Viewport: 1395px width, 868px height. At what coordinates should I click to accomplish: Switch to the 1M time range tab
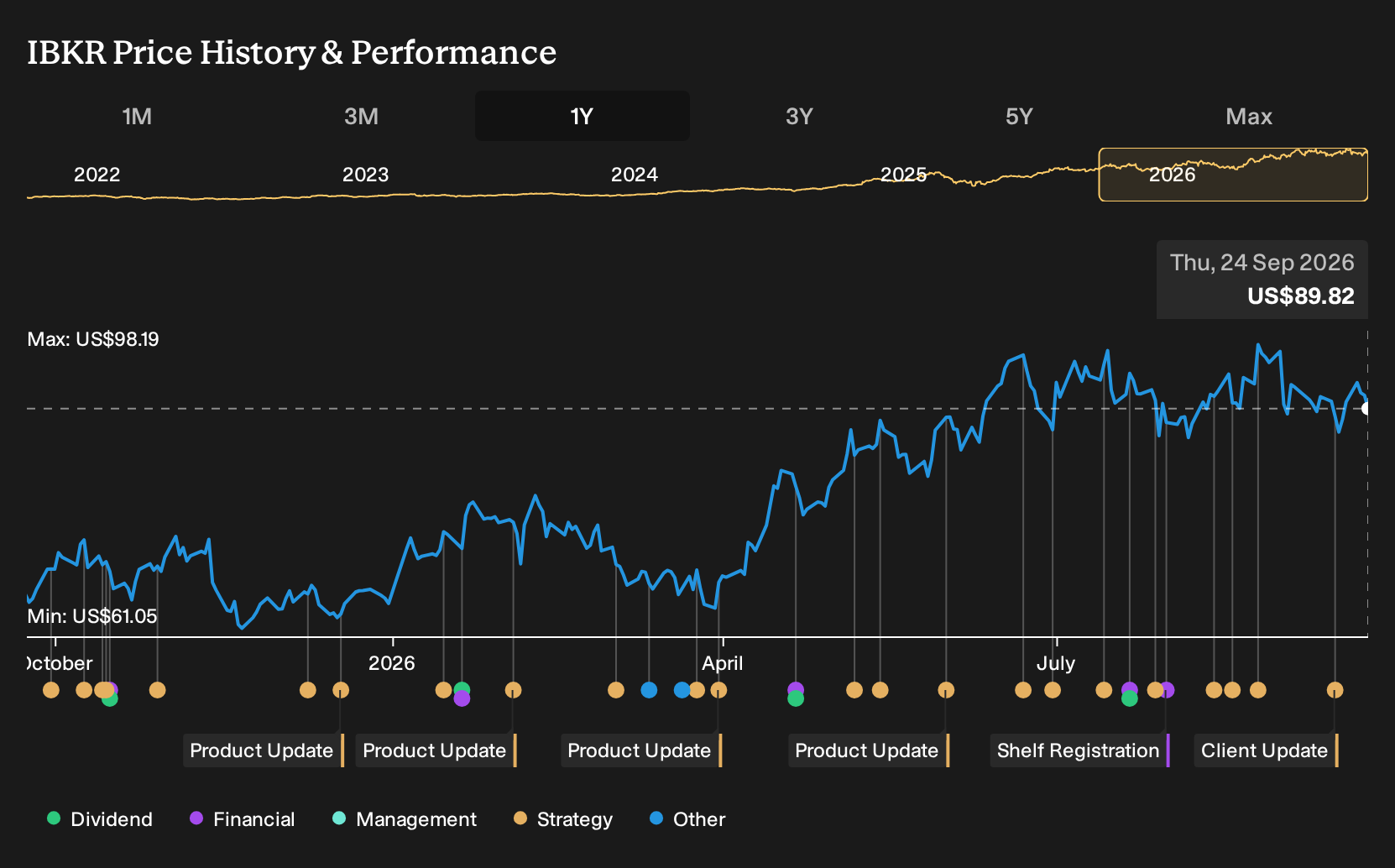(x=137, y=116)
